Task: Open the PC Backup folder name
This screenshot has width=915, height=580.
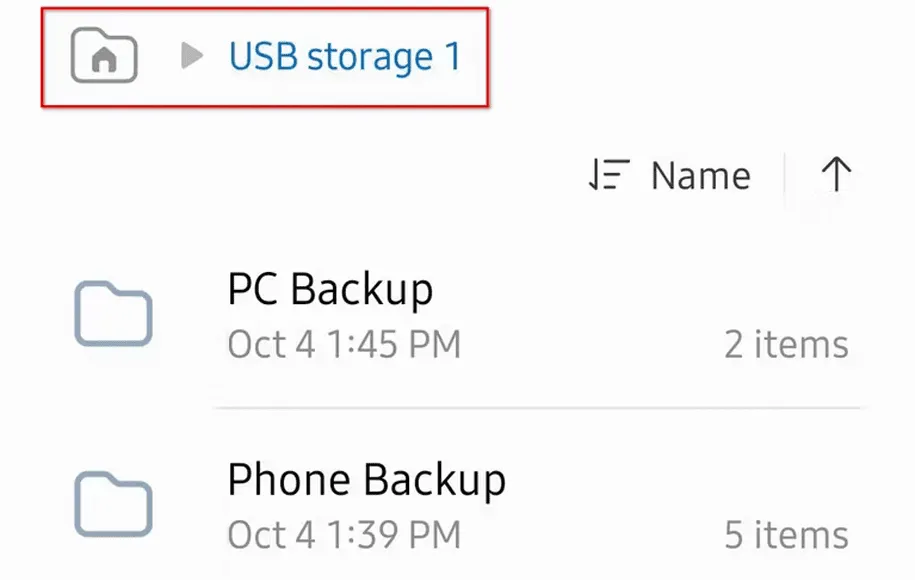Action: point(330,290)
